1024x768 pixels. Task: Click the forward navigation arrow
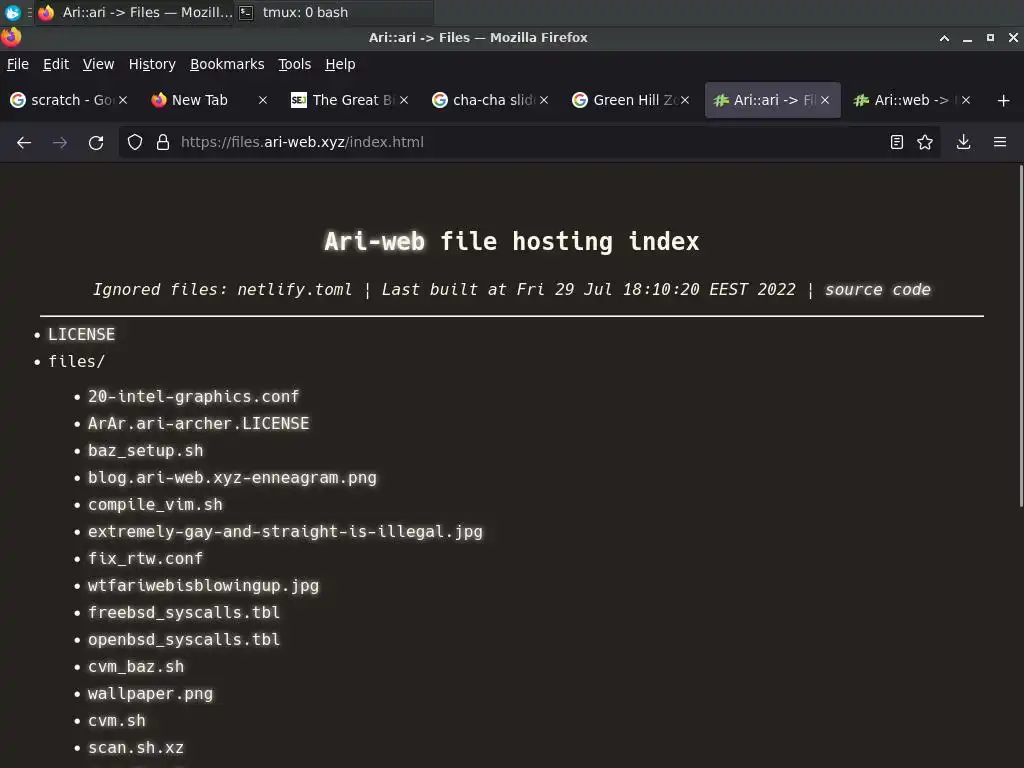(x=59, y=142)
